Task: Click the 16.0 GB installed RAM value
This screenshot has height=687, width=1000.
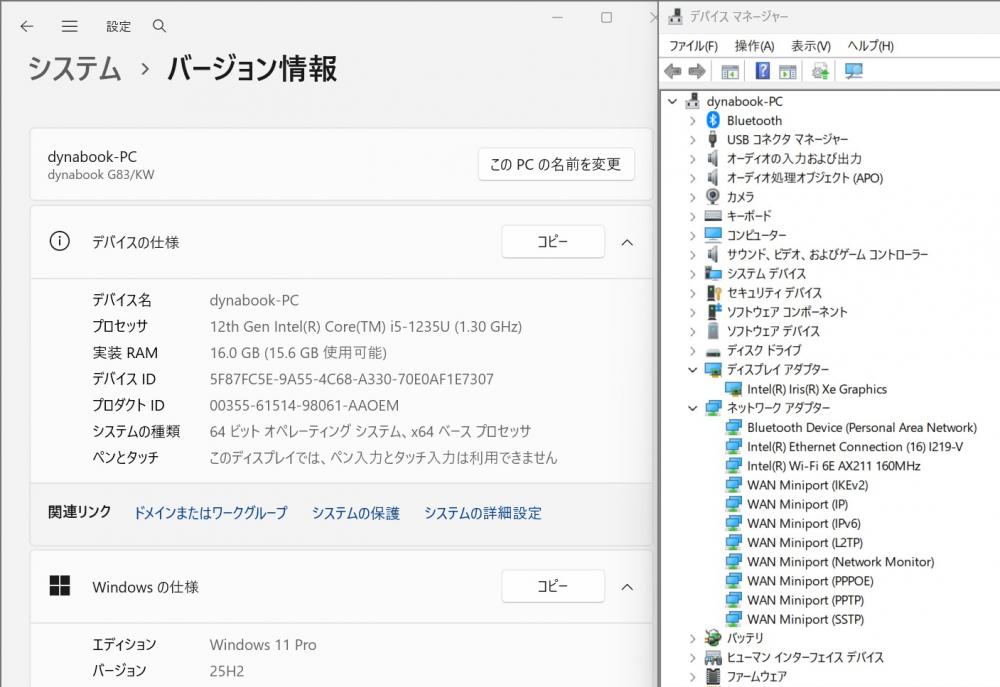Action: click(x=298, y=353)
